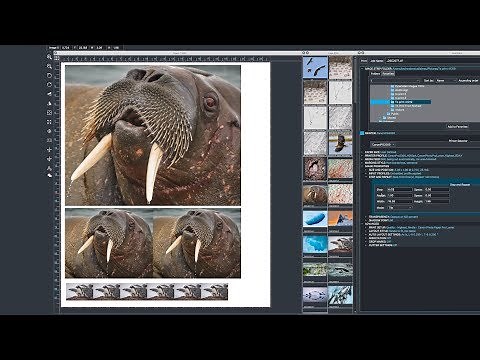480x360 pixels.
Task: Click the lower-left repeated walrus image
Action: tap(109, 243)
